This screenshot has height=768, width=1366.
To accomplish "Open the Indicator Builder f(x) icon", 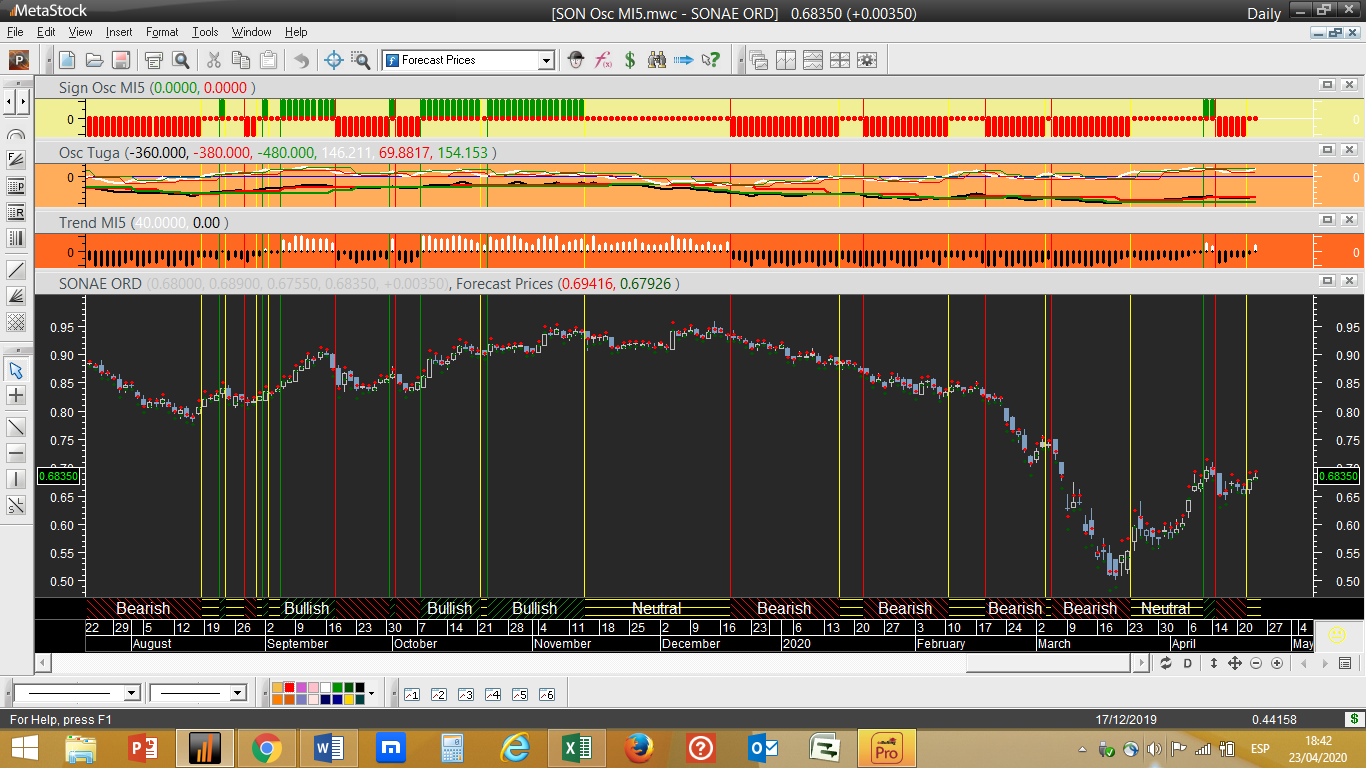I will (x=603, y=60).
